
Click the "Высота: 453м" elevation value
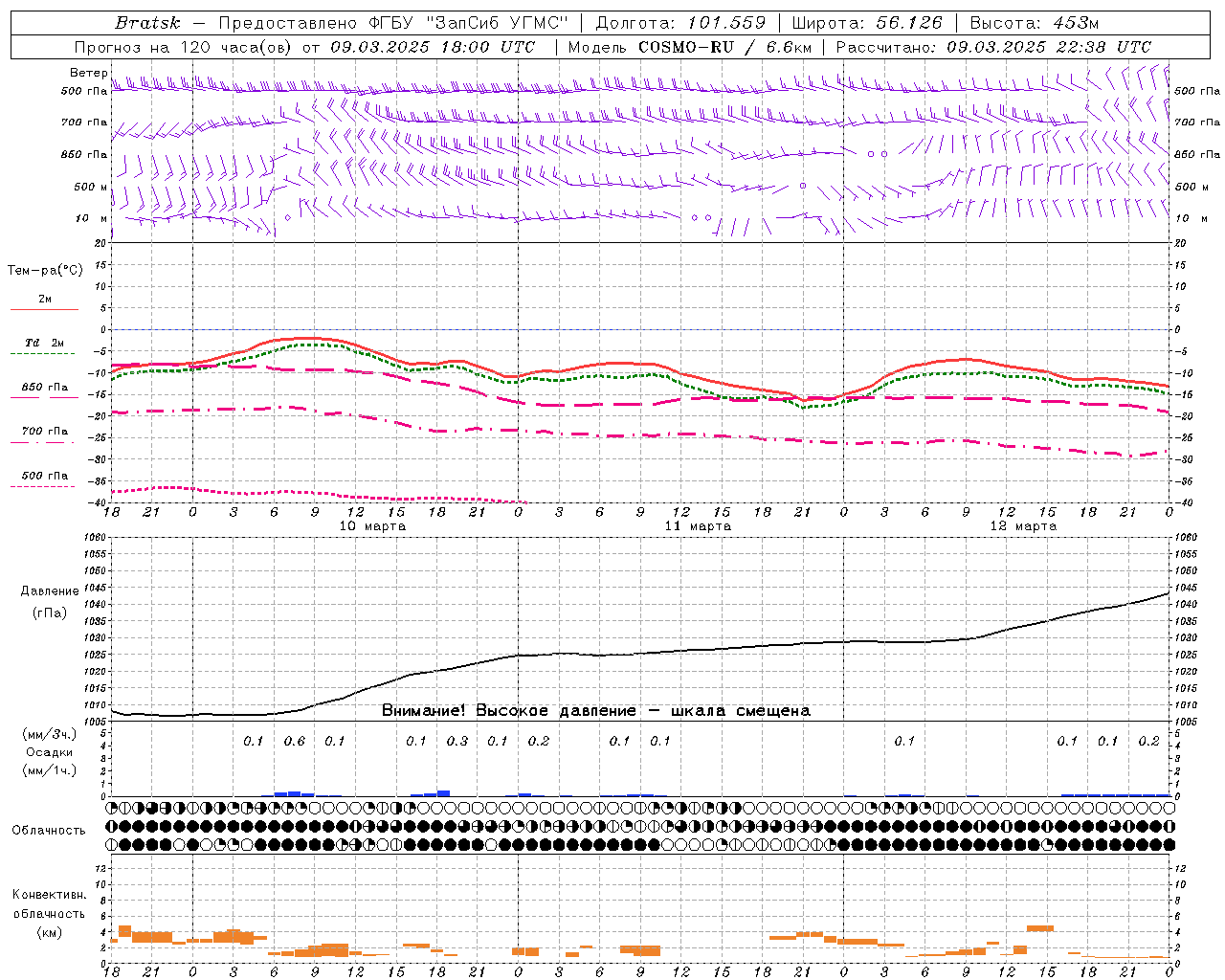pos(1035,22)
